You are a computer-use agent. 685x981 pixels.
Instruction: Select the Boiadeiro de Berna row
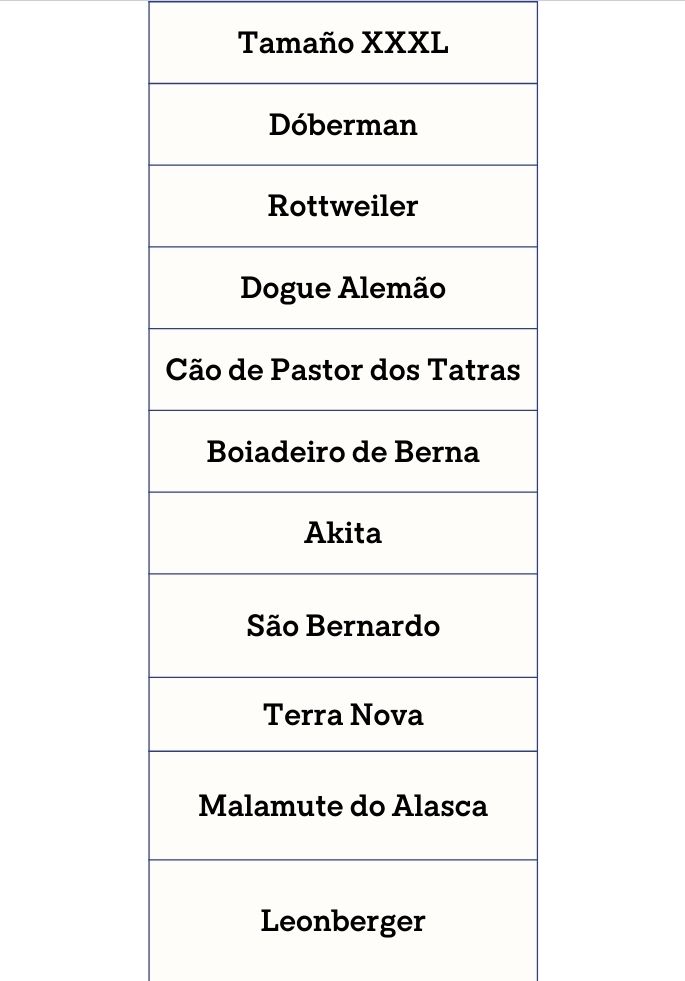pos(343,452)
